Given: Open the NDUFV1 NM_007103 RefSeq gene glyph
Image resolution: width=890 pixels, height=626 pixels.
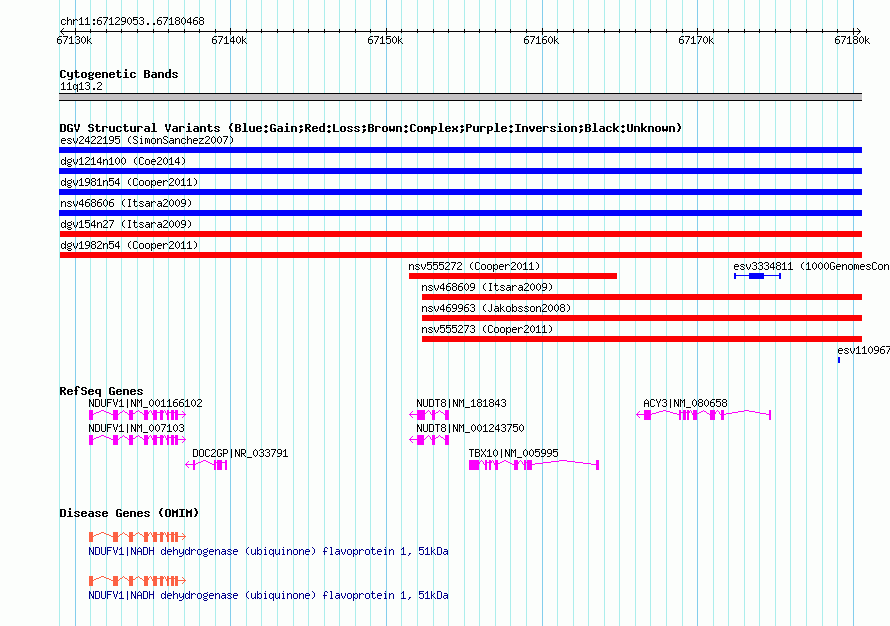Looking at the screenshot, I should point(137,440).
